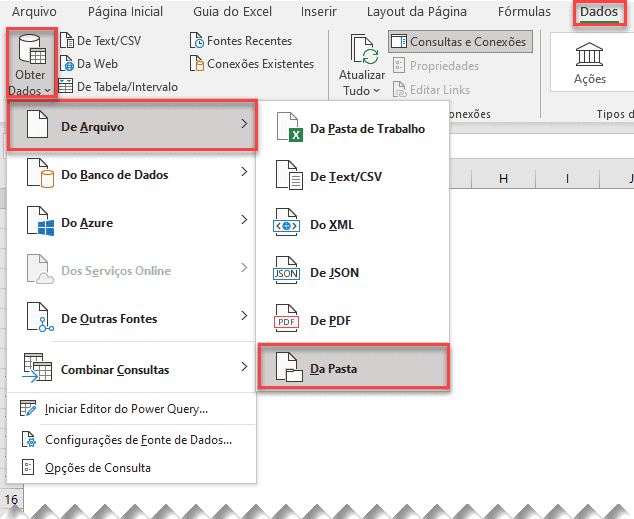Switch to the Fórmulas tab
634x519 pixels.
(x=524, y=12)
